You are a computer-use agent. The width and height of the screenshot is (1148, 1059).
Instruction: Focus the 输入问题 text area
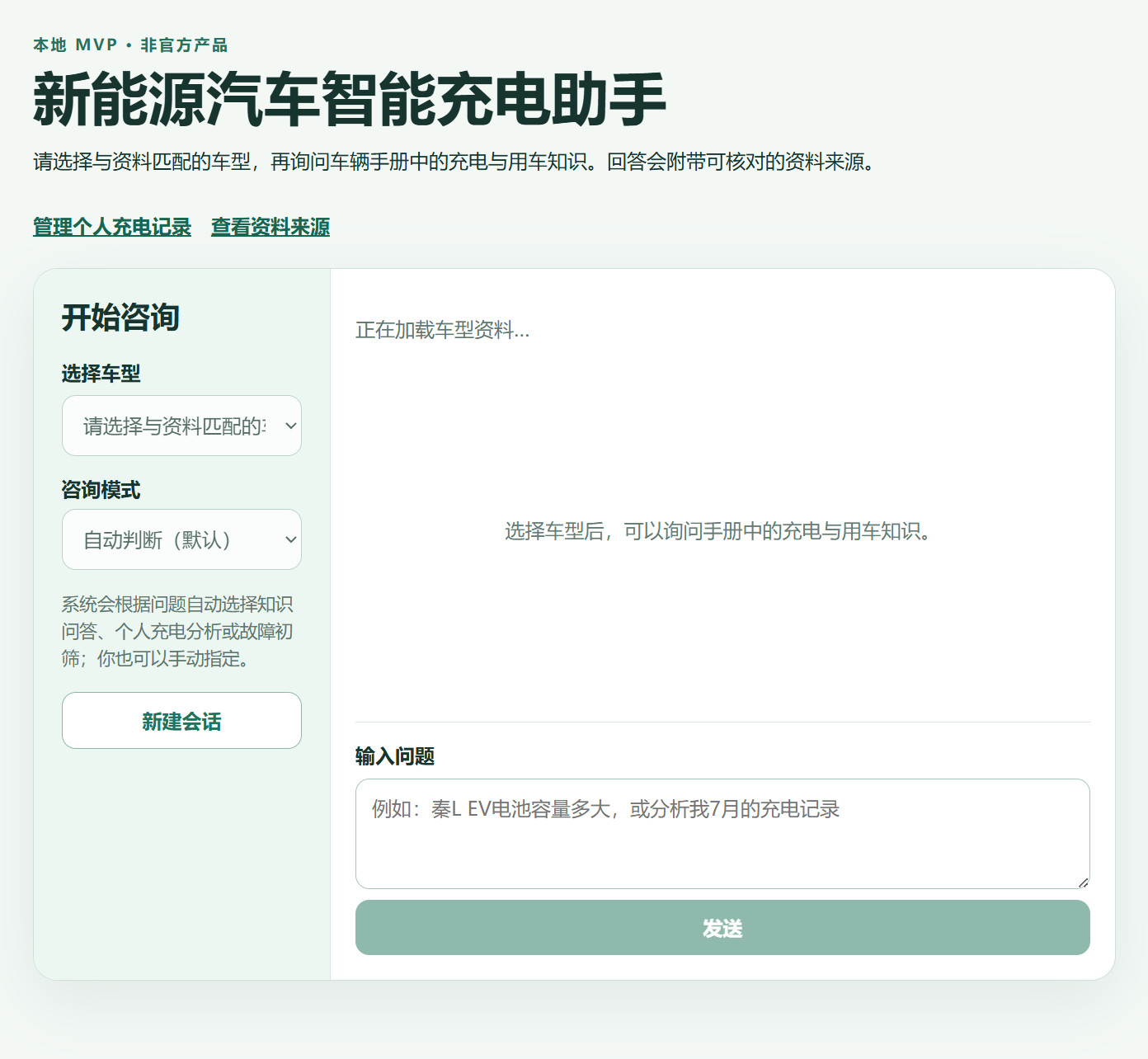(x=722, y=834)
